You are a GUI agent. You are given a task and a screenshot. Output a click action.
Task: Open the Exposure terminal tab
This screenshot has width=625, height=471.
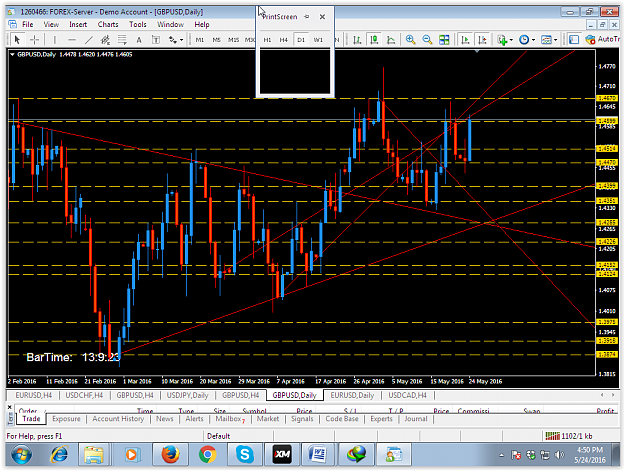[x=66, y=419]
